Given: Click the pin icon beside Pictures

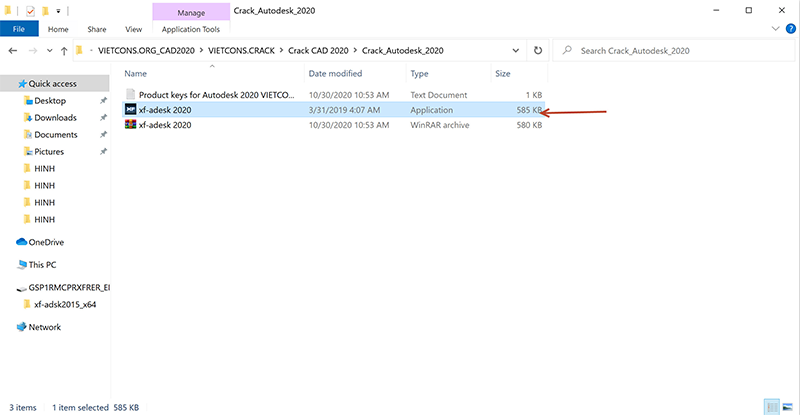Looking at the screenshot, I should click(x=103, y=152).
